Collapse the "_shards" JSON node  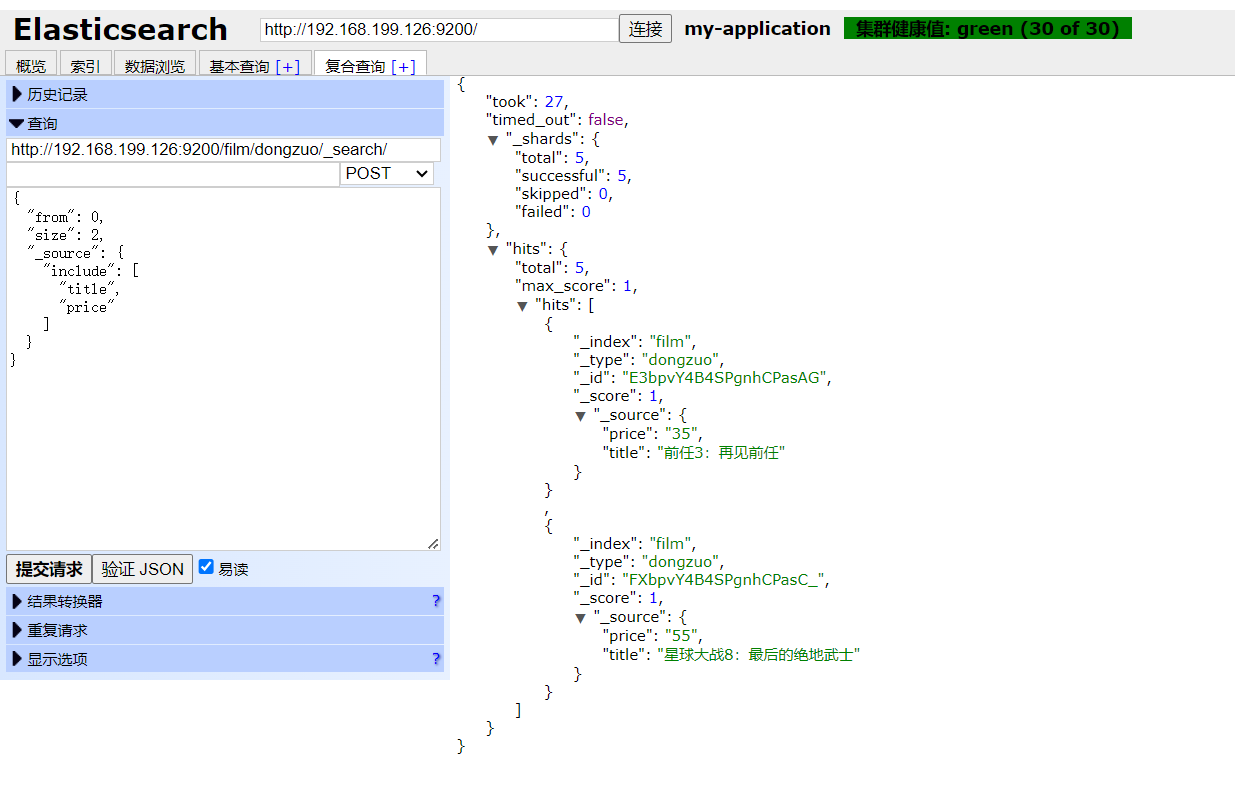[493, 140]
